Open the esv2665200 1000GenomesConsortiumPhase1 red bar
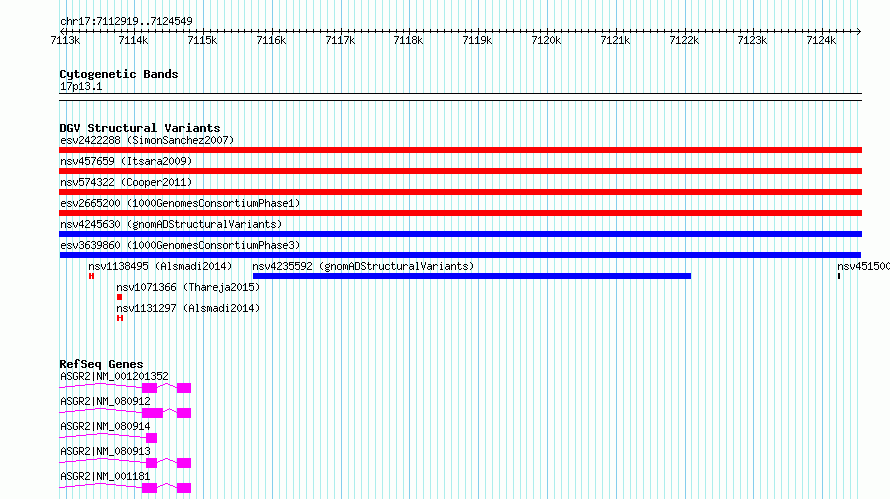Screen dimensions: 890x499 (x=460, y=213)
